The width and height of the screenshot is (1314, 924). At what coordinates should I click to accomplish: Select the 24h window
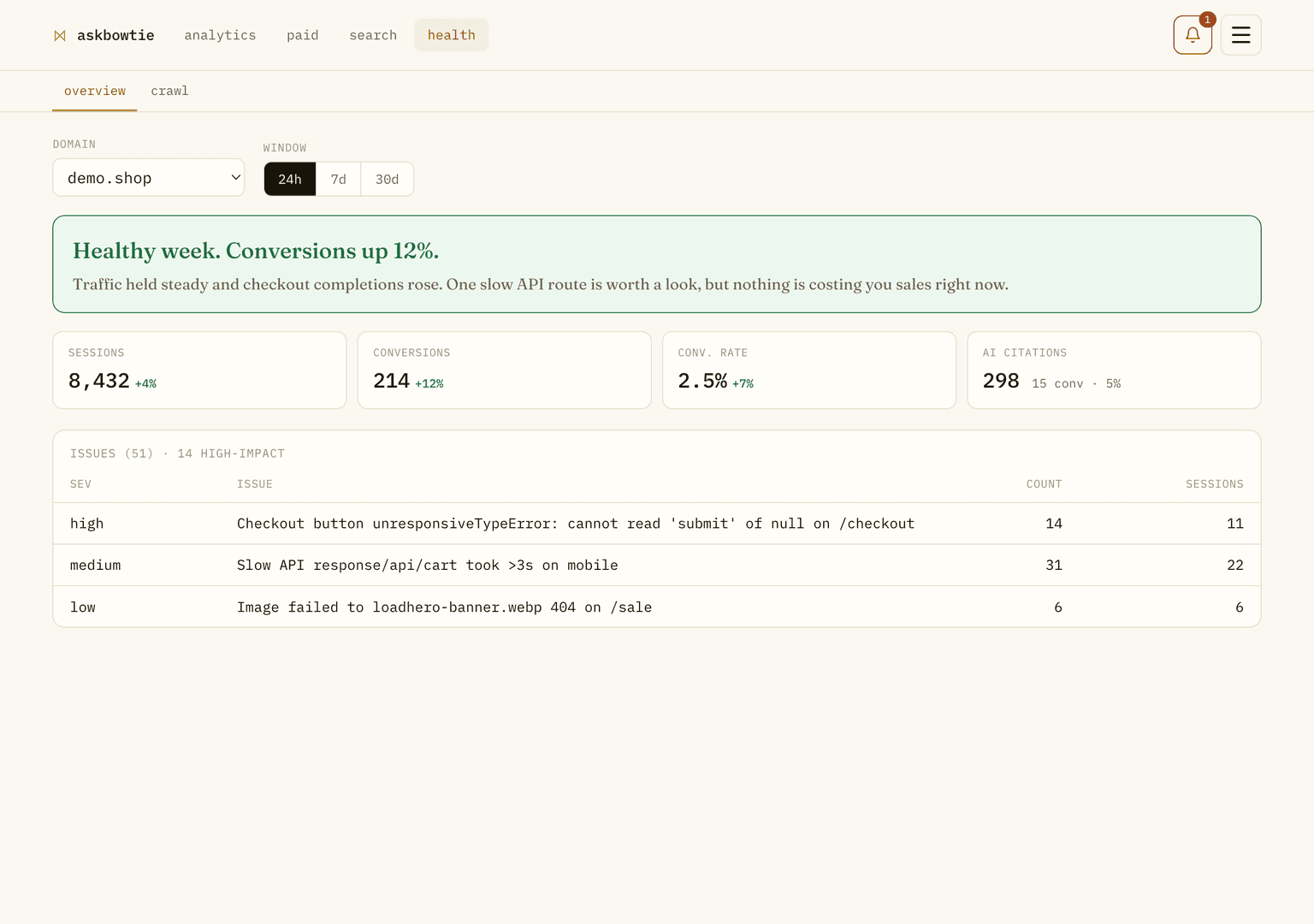(x=290, y=179)
